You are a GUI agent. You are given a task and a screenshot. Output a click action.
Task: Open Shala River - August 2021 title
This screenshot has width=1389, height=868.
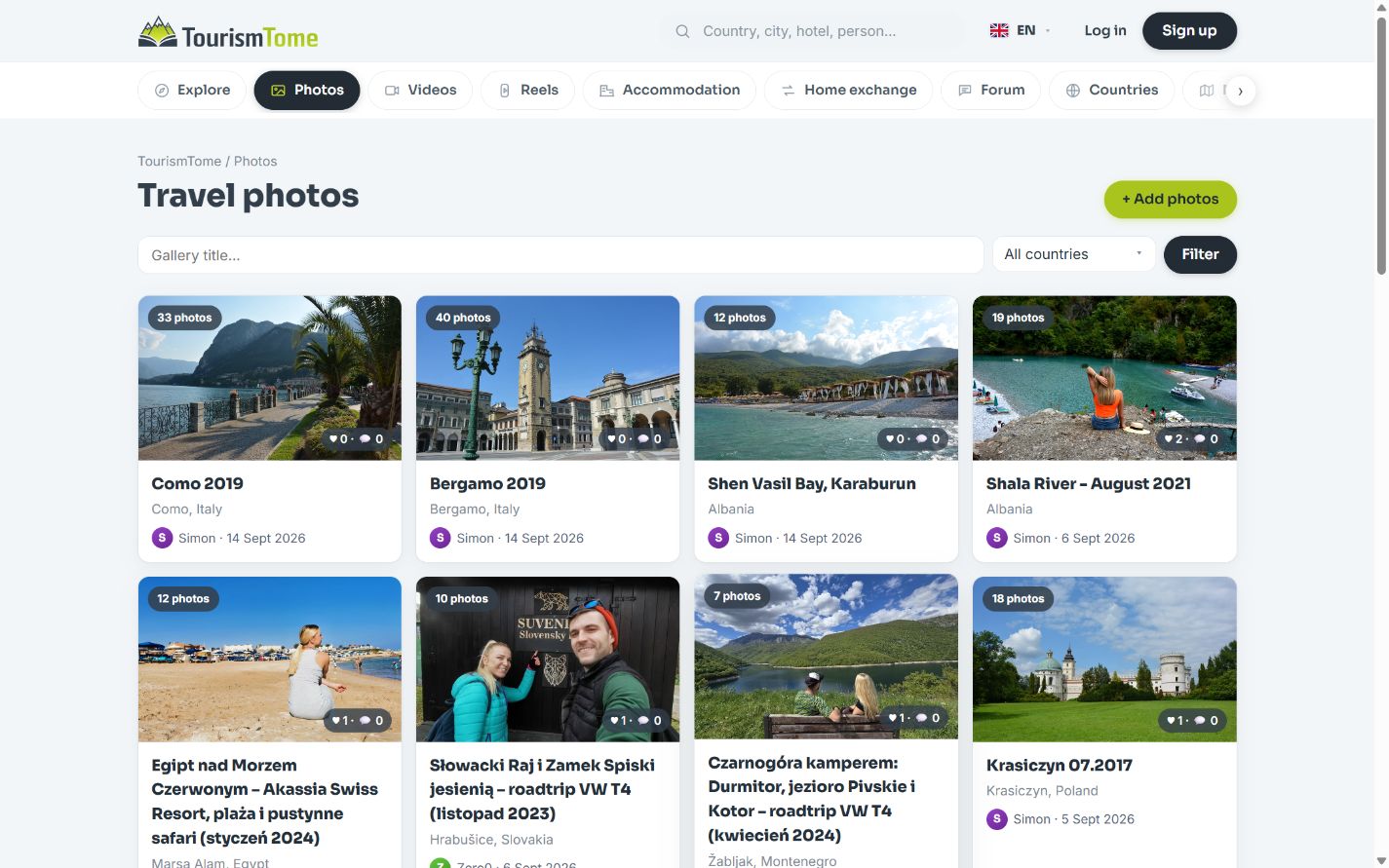pos(1089,483)
